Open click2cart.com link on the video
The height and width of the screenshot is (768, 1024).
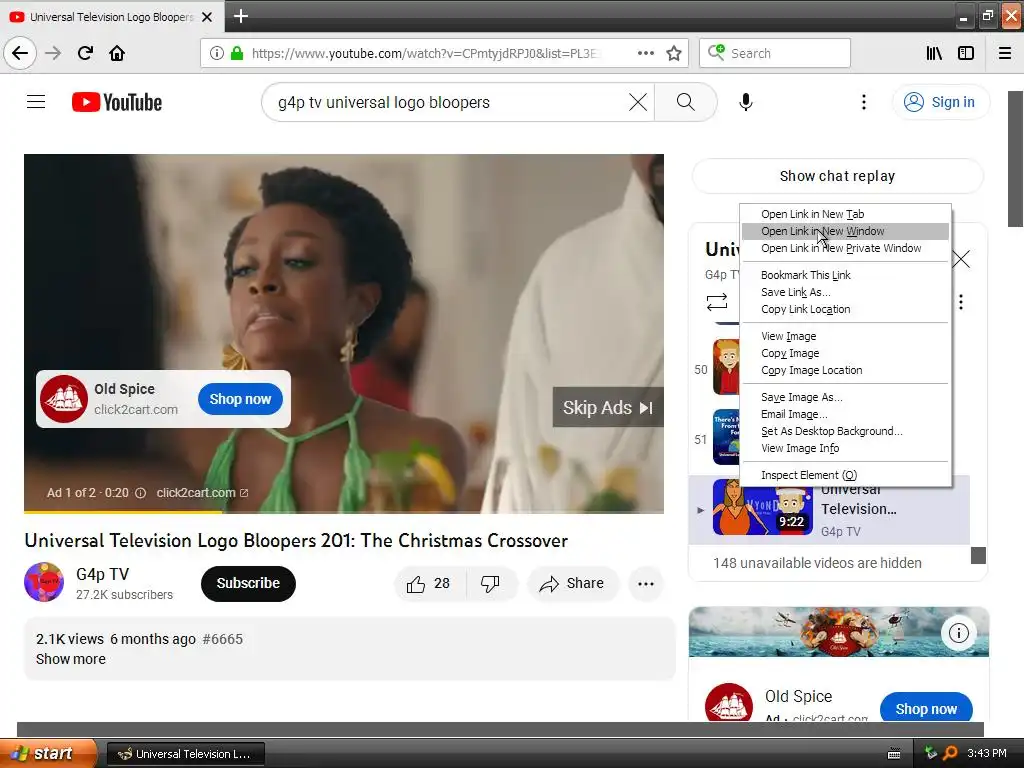pos(202,493)
